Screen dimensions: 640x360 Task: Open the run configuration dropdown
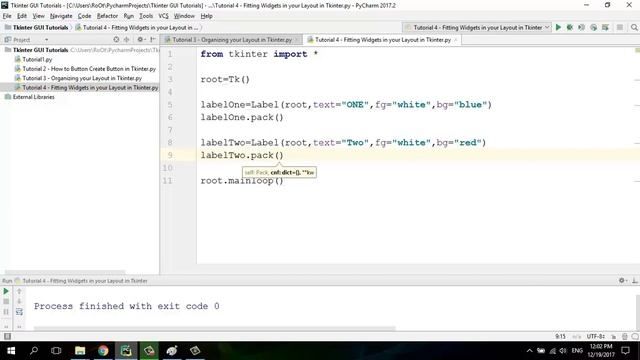(x=476, y=27)
